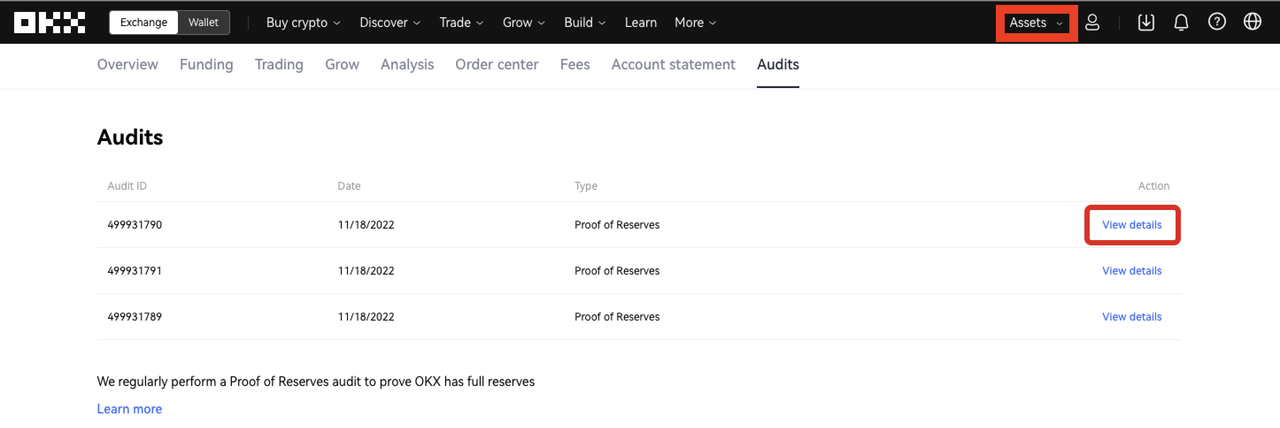Open the language globe icon
Viewport: 1280px width, 428px height.
tap(1252, 22)
